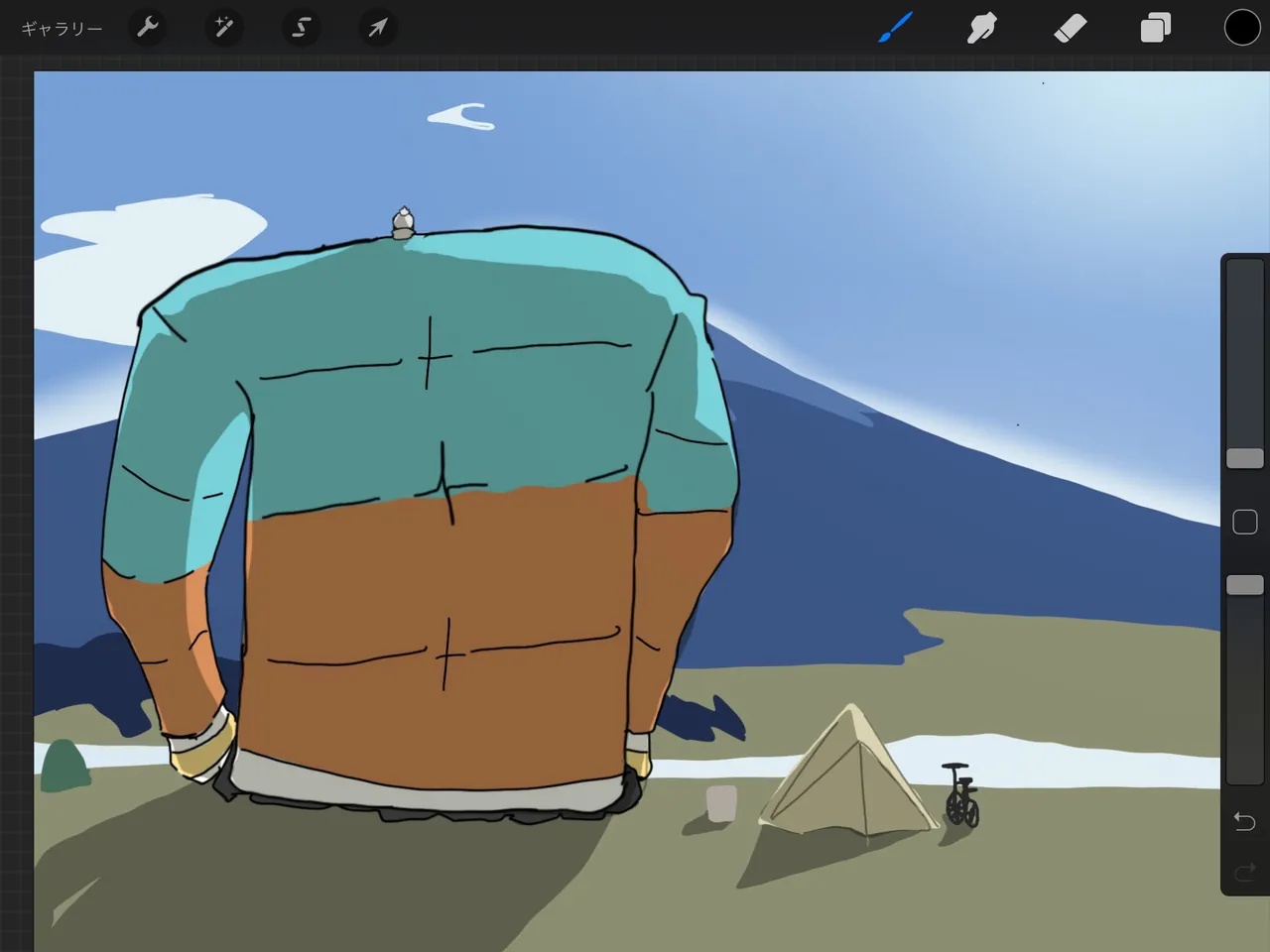
Task: Open the Actions wrench menu
Action: tap(148, 28)
